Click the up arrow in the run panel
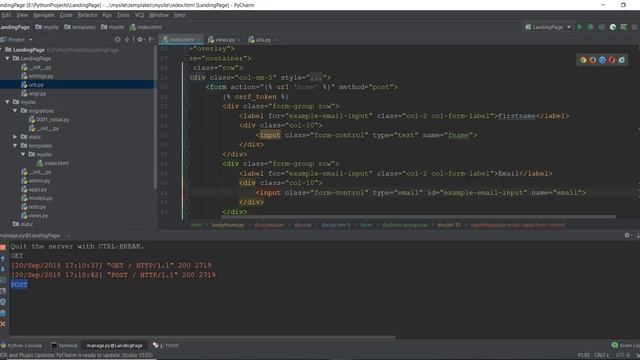The width and height of the screenshot is (640, 360). click(3, 259)
